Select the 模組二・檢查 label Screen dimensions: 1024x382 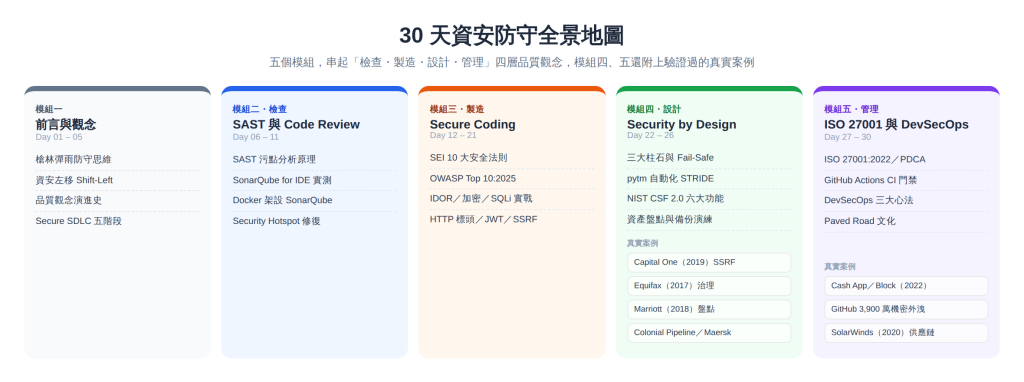(259, 109)
